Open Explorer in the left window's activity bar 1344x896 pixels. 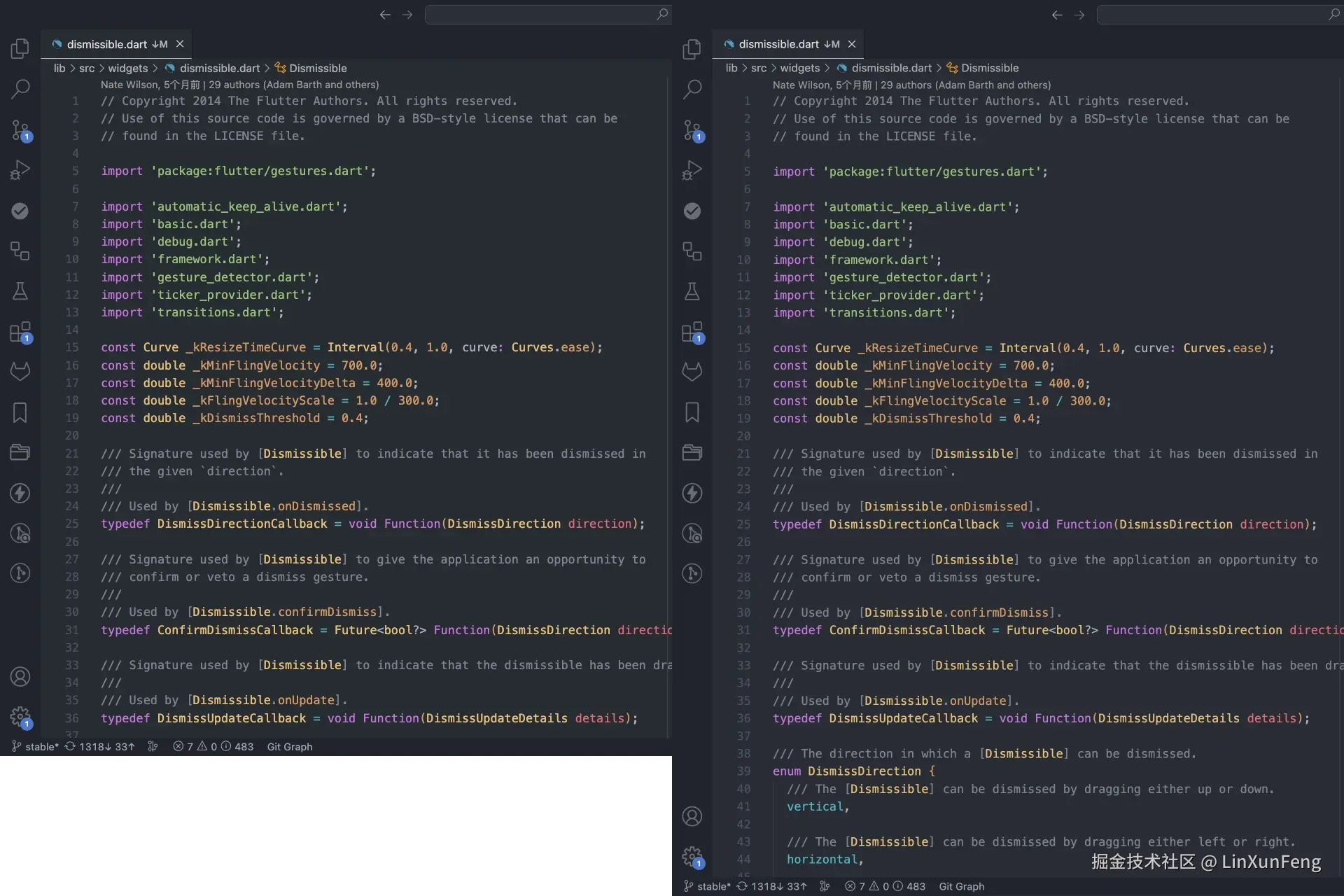click(x=20, y=48)
